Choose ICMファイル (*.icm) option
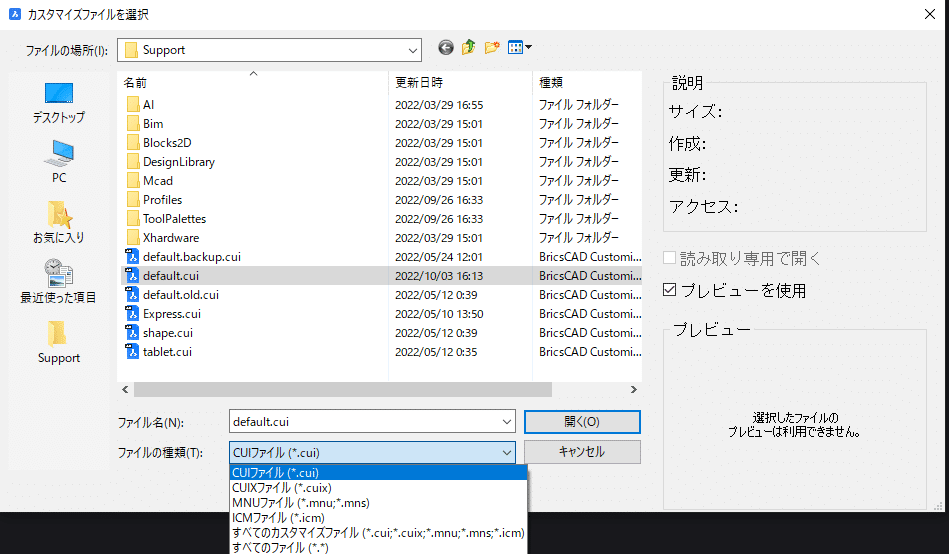Image resolution: width=949 pixels, height=554 pixels. tap(378, 518)
